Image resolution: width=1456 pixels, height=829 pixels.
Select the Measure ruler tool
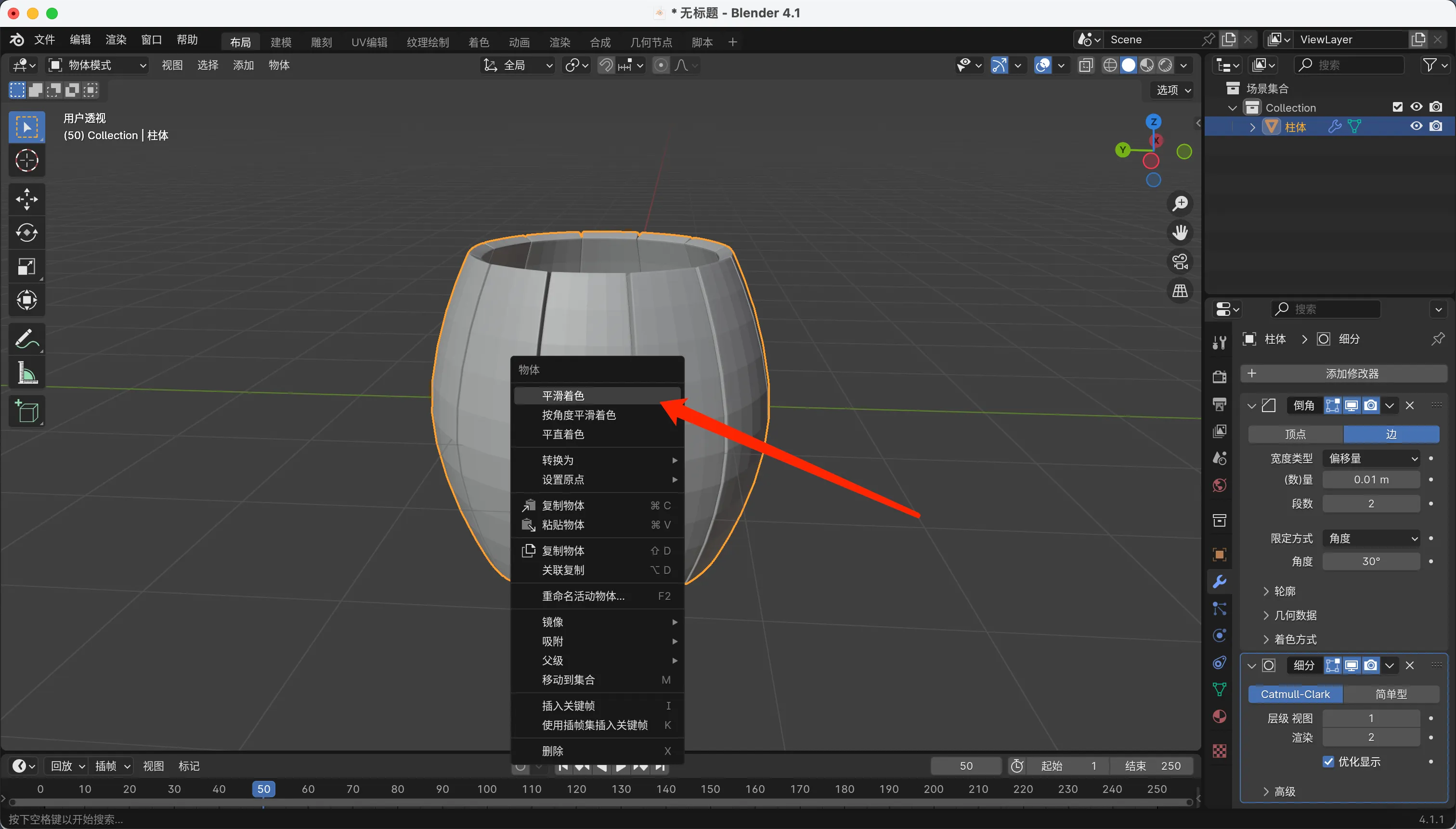27,374
